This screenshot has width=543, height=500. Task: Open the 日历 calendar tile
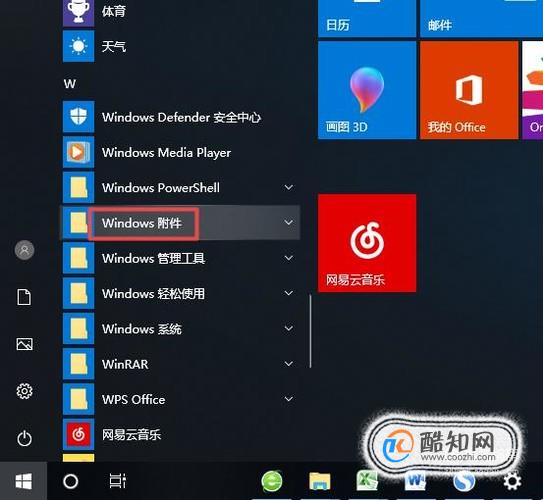click(367, 18)
